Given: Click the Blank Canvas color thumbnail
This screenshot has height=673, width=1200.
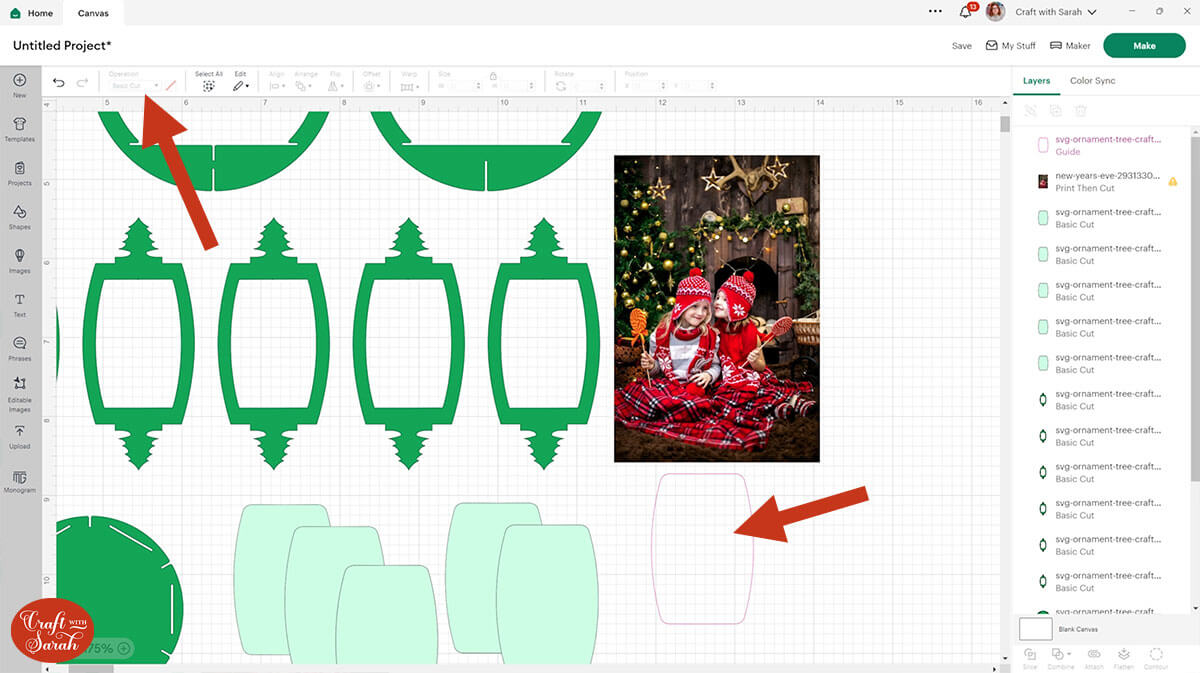Looking at the screenshot, I should (x=1035, y=629).
